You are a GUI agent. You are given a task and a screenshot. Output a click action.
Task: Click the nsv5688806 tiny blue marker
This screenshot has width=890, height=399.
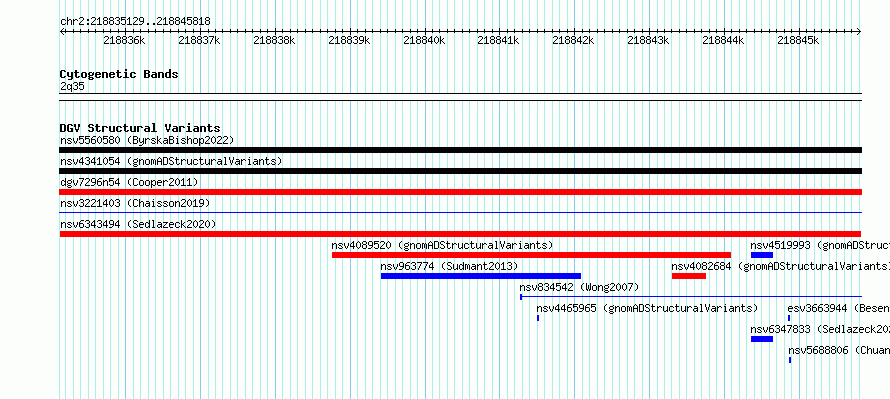click(x=790, y=360)
